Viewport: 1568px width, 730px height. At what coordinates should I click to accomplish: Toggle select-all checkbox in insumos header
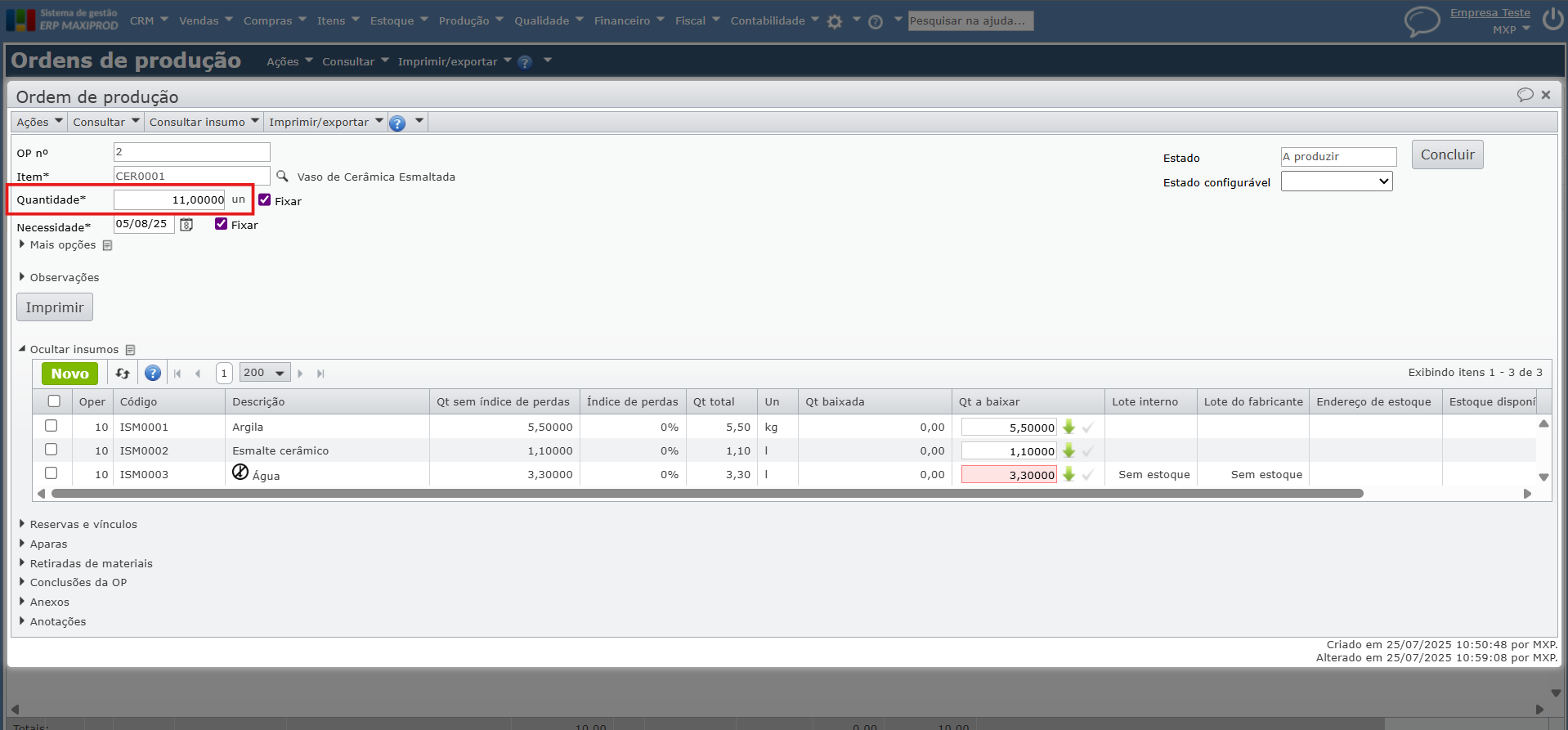pos(54,401)
